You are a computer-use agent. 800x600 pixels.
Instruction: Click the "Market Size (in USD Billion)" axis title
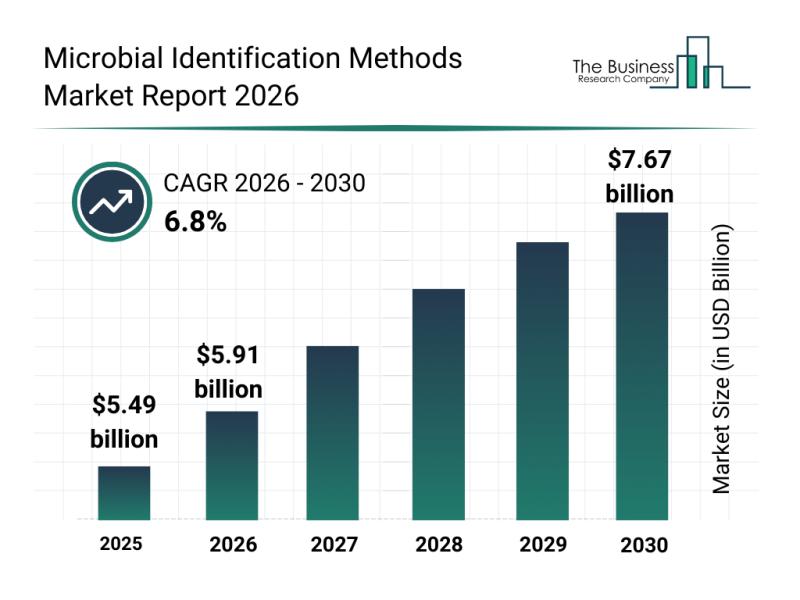click(722, 359)
